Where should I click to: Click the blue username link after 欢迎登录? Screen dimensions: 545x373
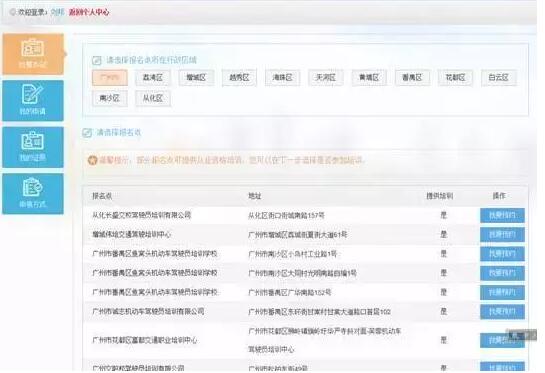click(x=57, y=13)
